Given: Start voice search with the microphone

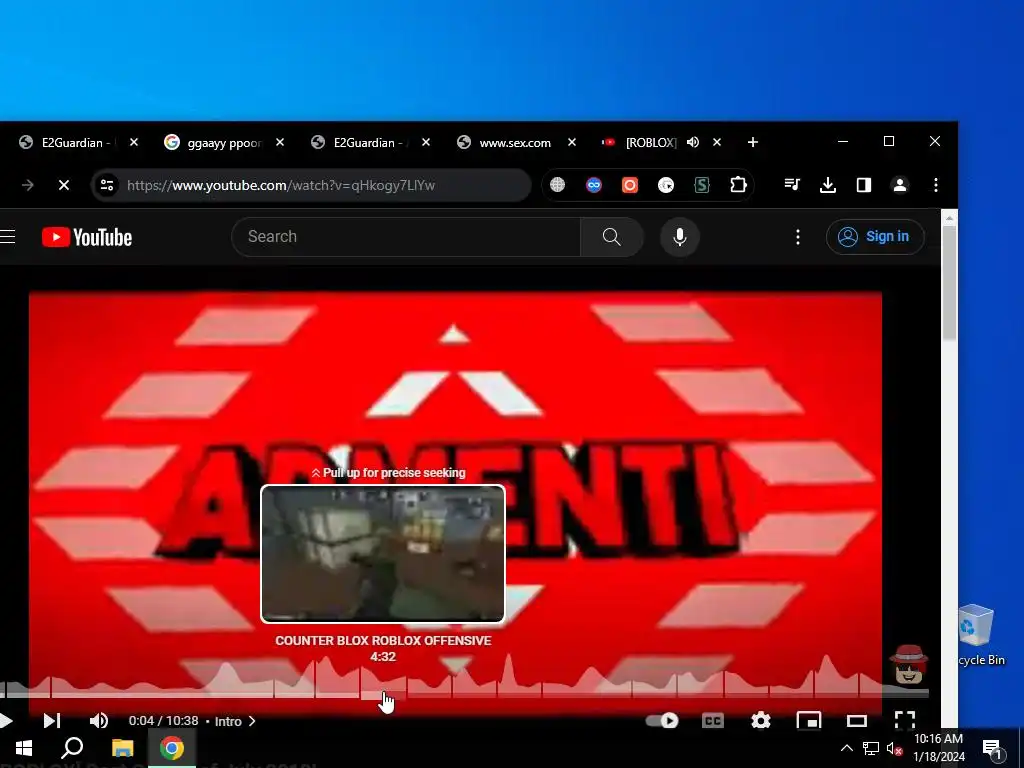Looking at the screenshot, I should (680, 236).
